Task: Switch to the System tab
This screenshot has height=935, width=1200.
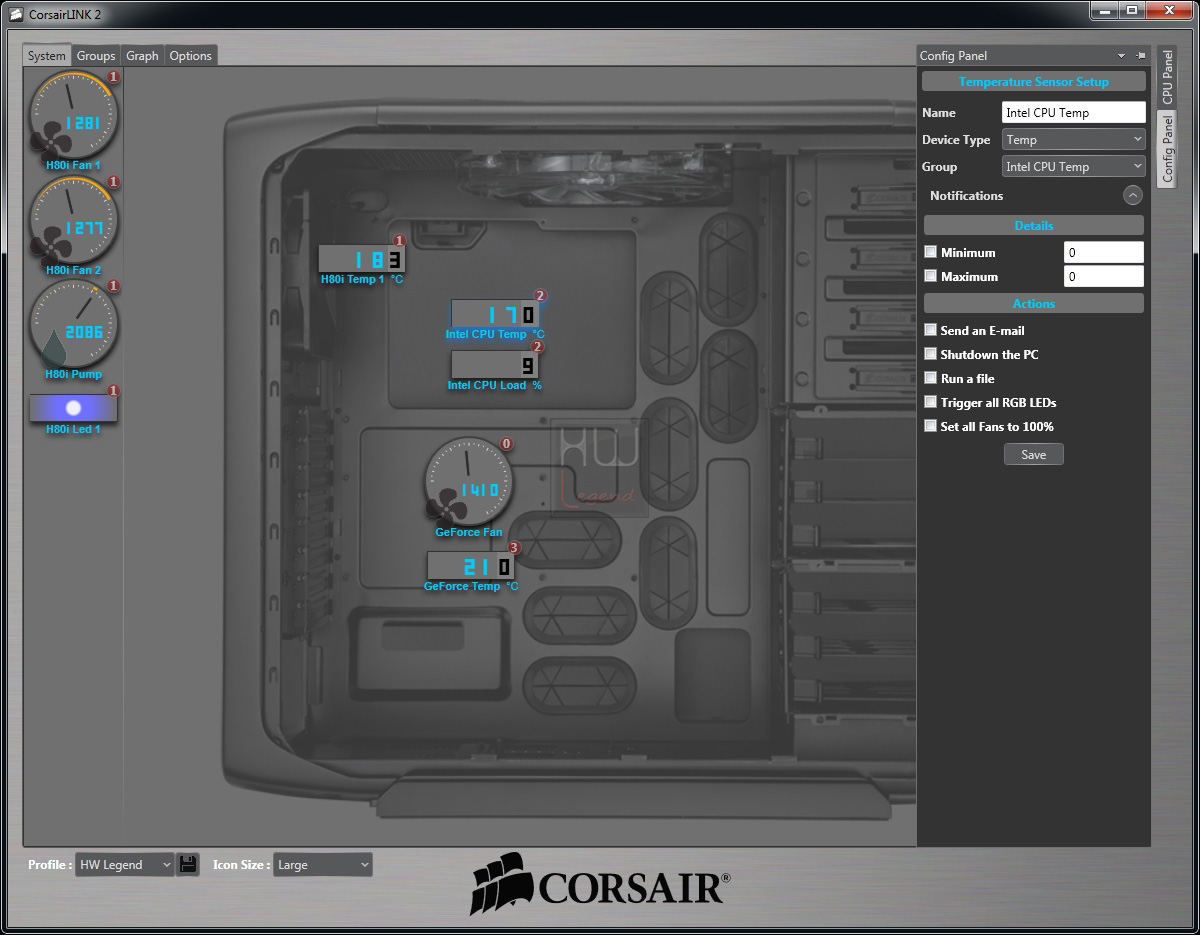Action: click(x=47, y=56)
